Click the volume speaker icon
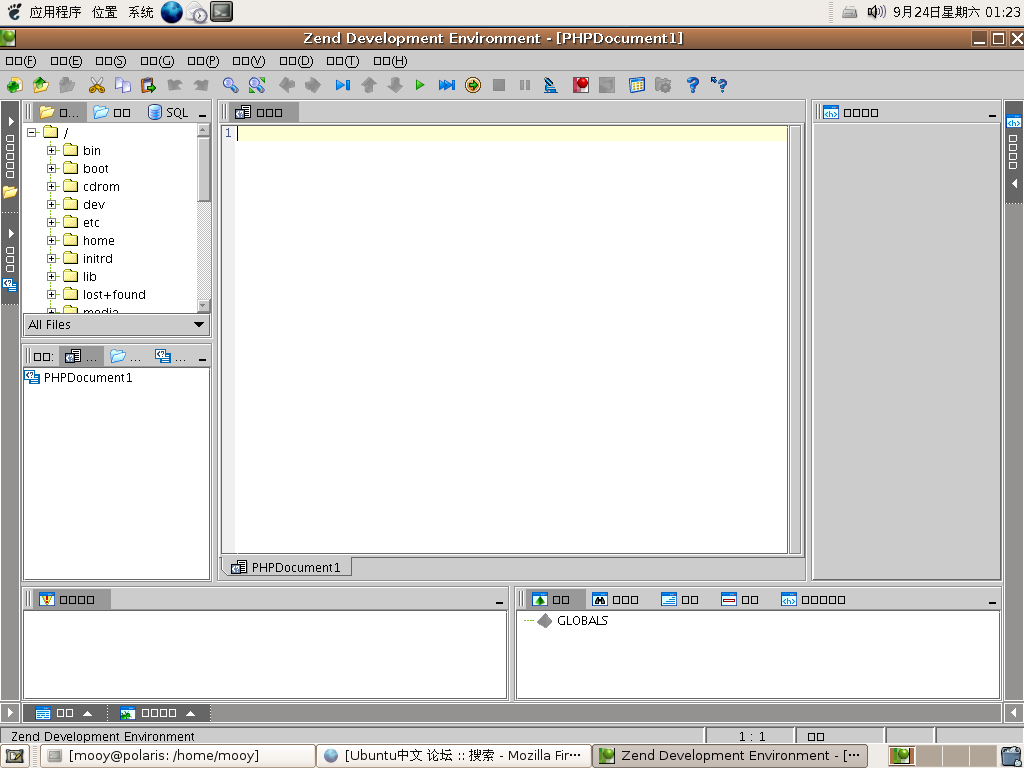 (876, 12)
